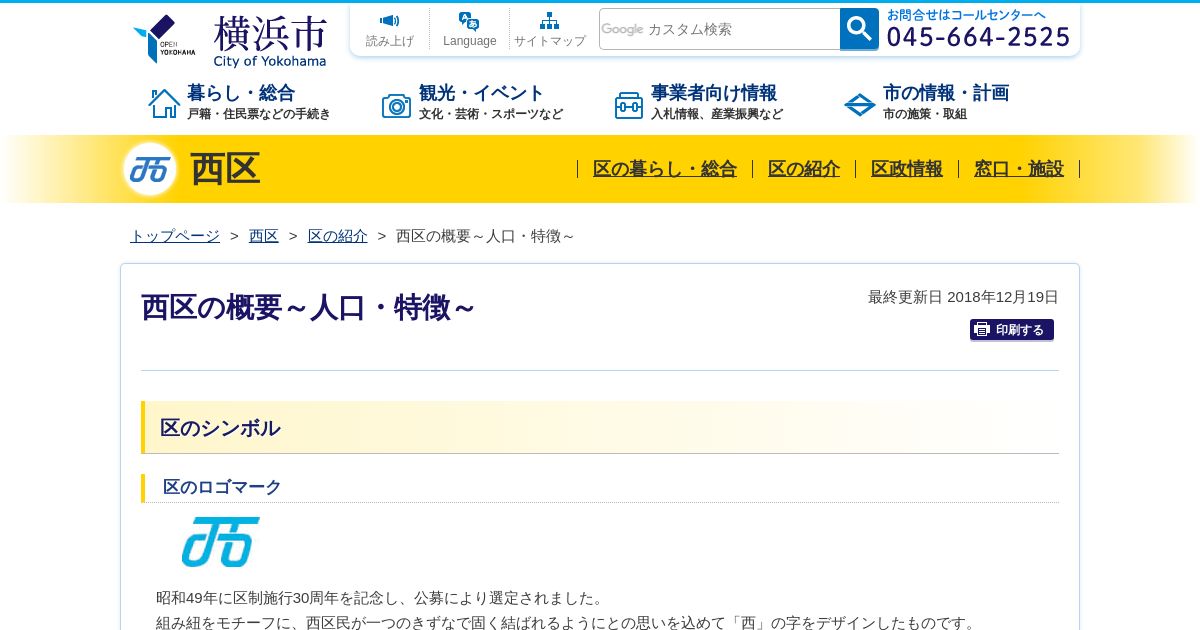Click the 印刷する print button
This screenshot has height=630, width=1200.
pyautogui.click(x=1012, y=330)
